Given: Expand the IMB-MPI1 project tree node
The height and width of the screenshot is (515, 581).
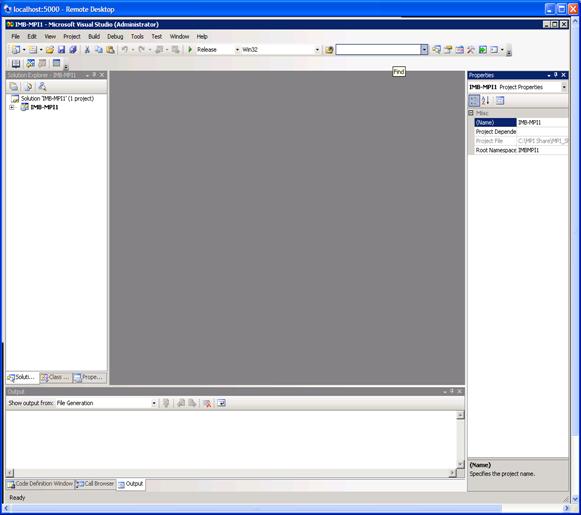Looking at the screenshot, I should (11, 107).
